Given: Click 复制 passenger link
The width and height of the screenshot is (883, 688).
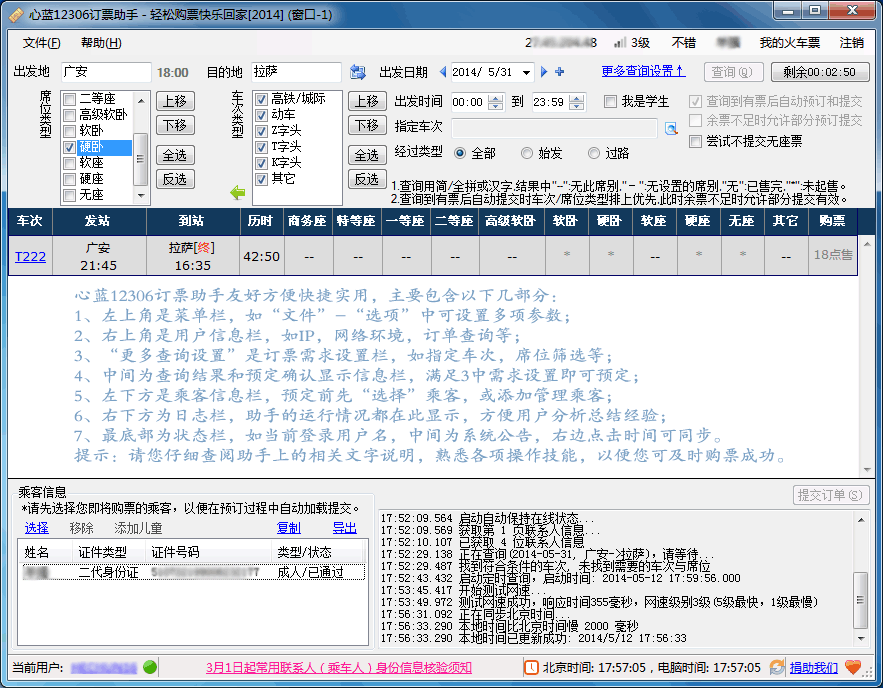Looking at the screenshot, I should [288, 528].
